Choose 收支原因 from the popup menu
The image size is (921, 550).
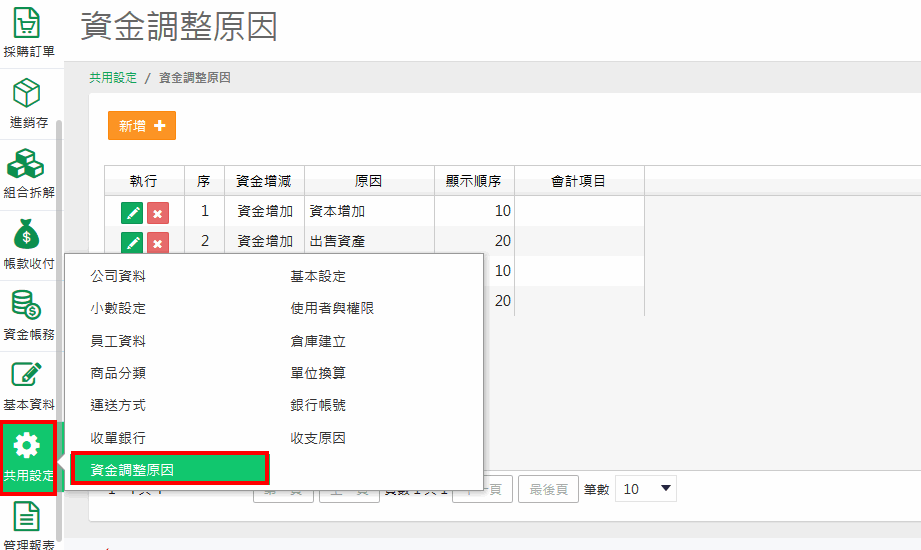(318, 438)
